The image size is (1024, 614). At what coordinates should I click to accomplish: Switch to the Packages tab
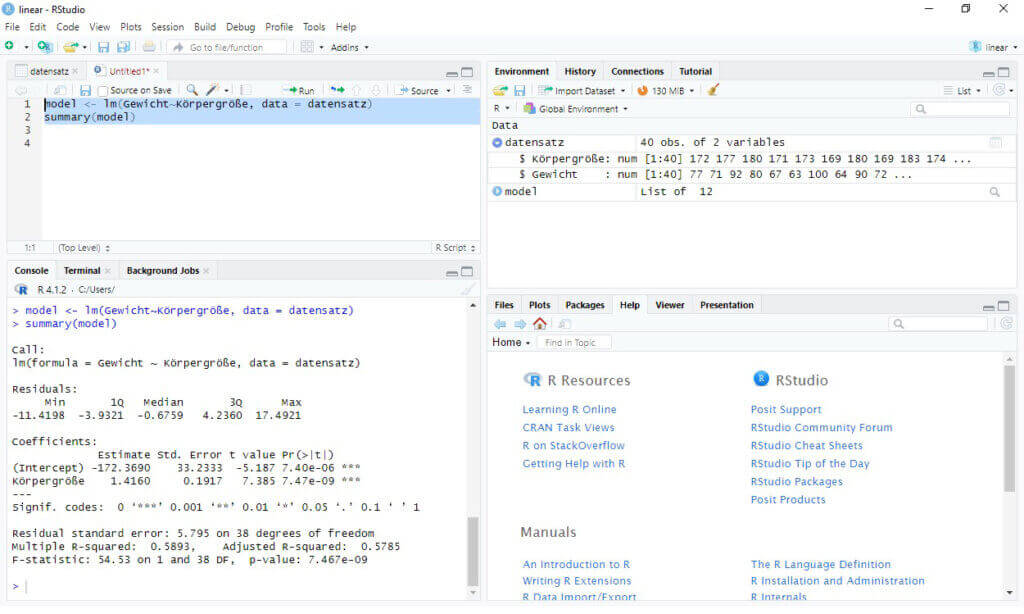tap(585, 305)
